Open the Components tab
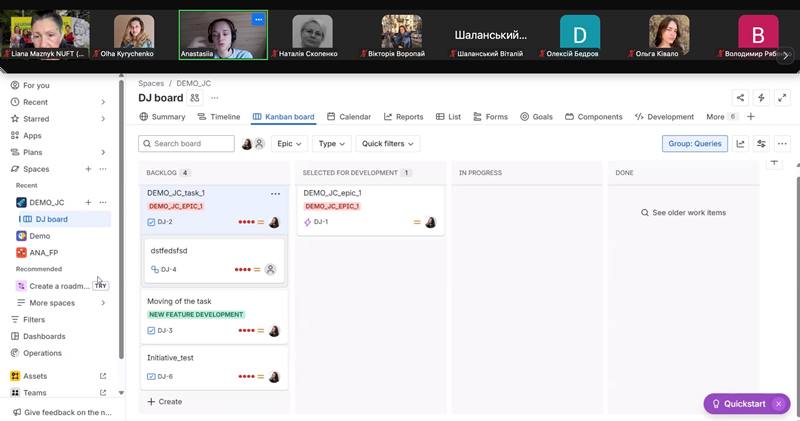 pos(594,117)
